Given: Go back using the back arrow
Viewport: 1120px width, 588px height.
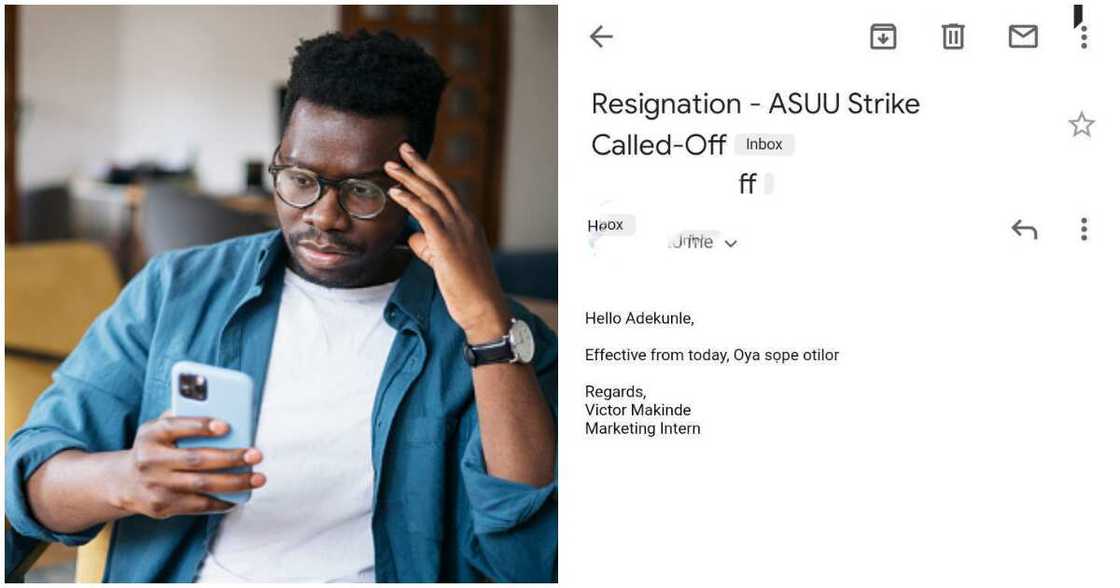Looking at the screenshot, I should 601,37.
